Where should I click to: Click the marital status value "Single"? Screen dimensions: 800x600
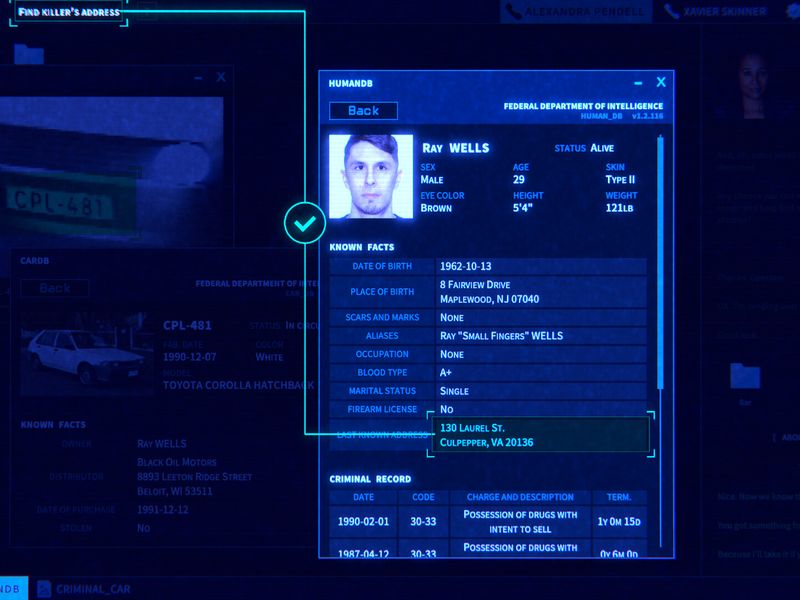454,391
